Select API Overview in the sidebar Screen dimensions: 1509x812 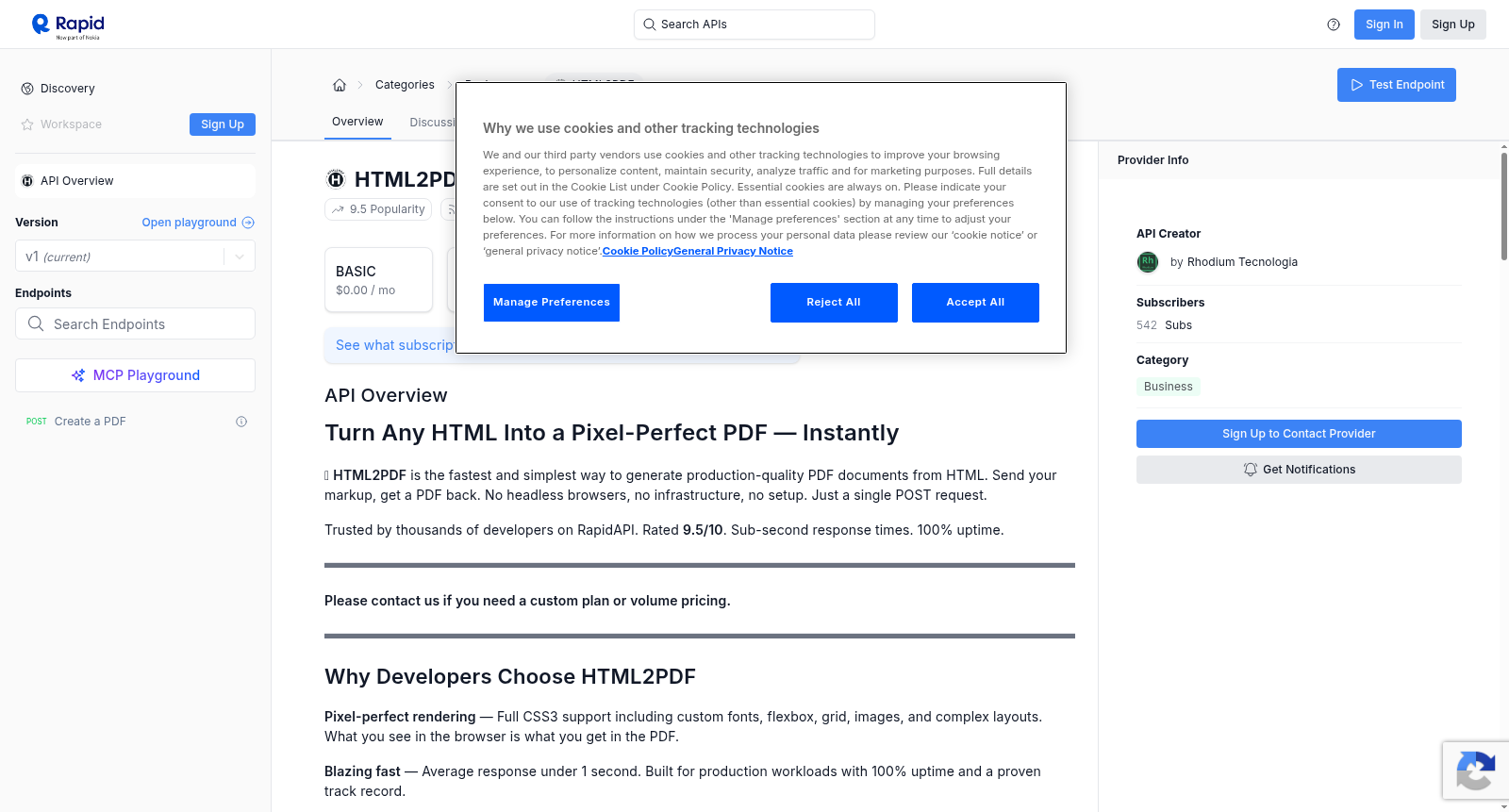135,181
